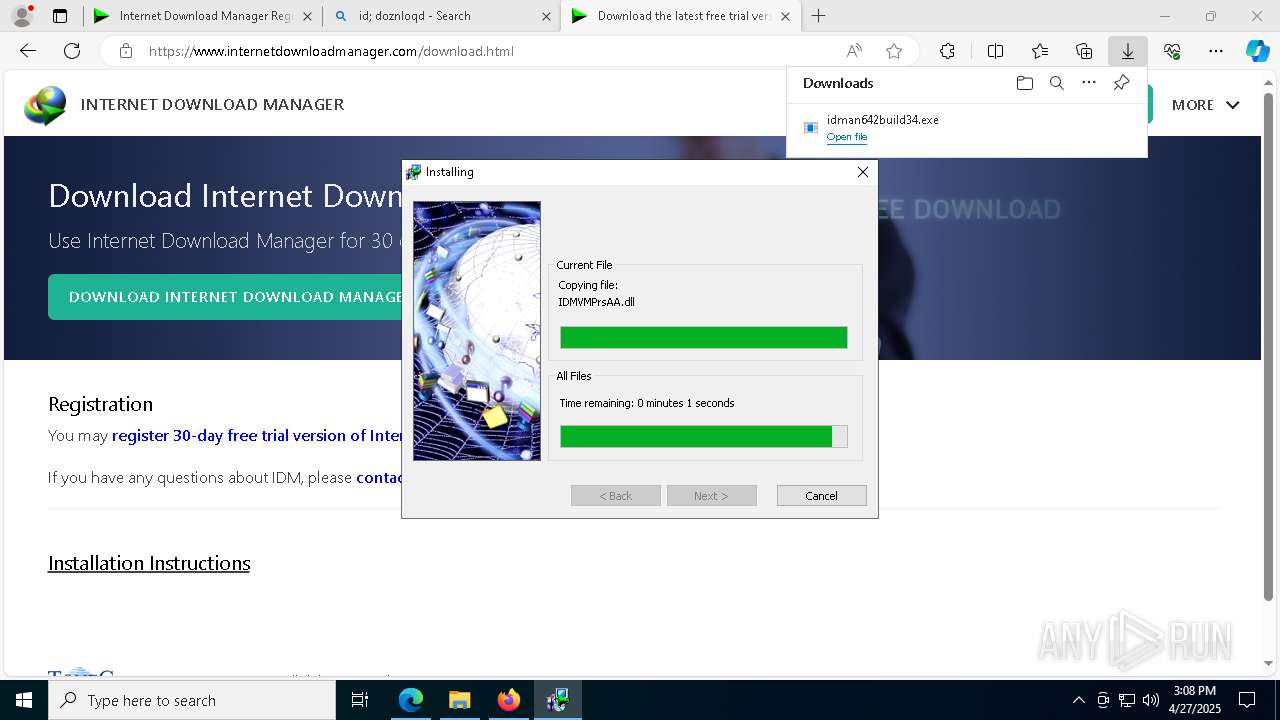Open Collections icon
1280x720 pixels.
pos(1084,51)
